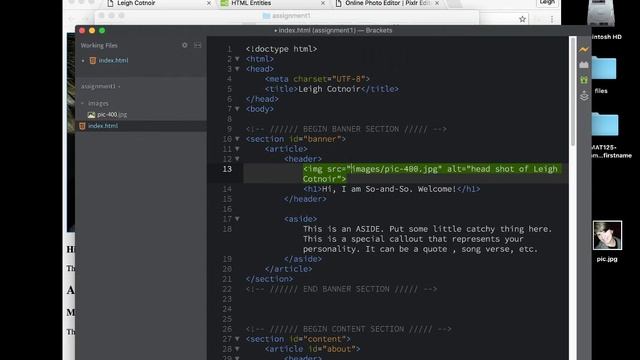Click the image icon next to pic-400.jpg
The width and height of the screenshot is (640, 360).
[91, 115]
